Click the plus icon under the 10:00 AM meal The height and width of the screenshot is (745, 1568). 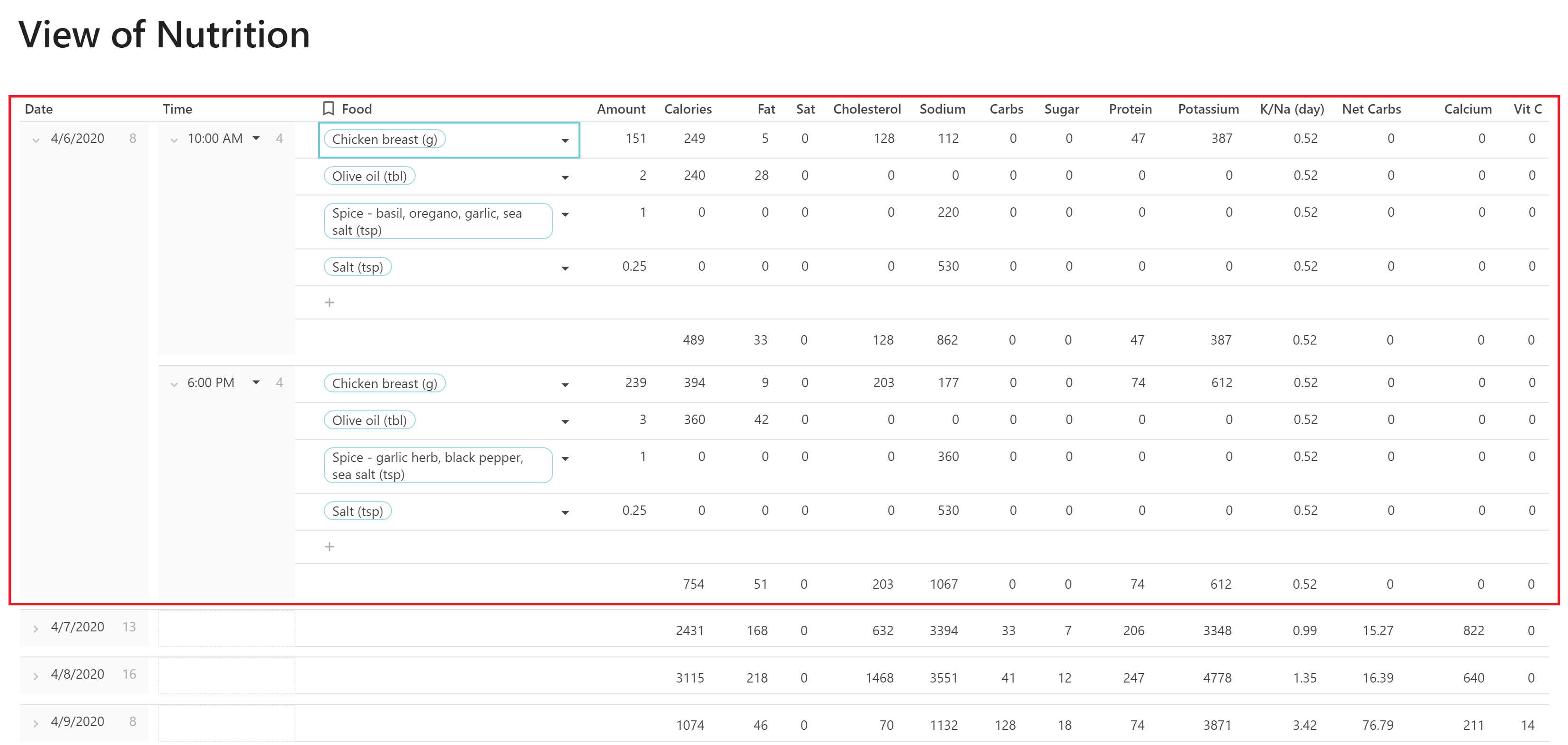(330, 302)
